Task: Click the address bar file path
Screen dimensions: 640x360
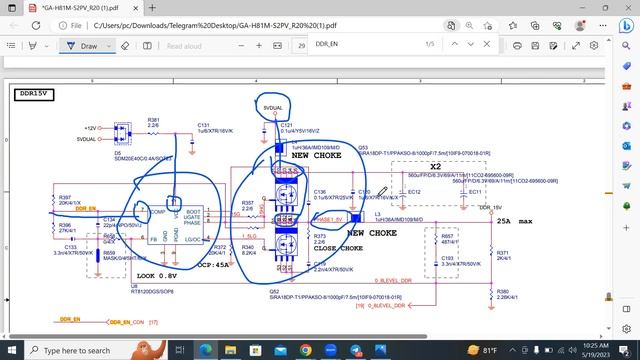Action: [215, 26]
